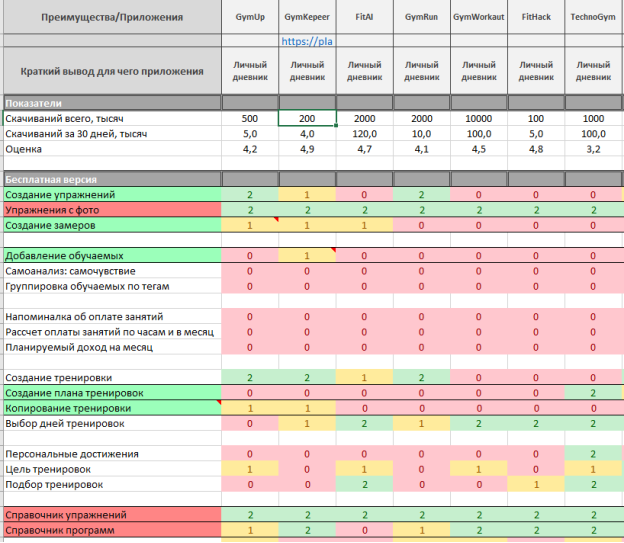The width and height of the screenshot is (624, 543).
Task: Click the Преимущества/Приложения header cell
Action: pyautogui.click(x=112, y=17)
